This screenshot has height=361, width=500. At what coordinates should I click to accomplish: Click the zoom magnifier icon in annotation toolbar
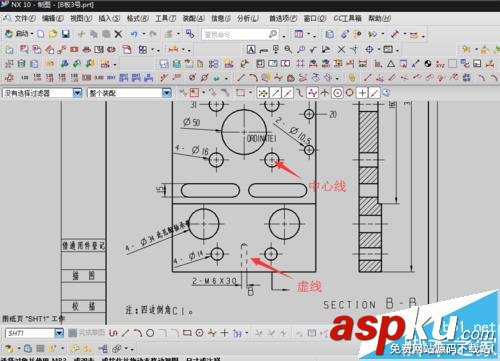tap(288, 50)
